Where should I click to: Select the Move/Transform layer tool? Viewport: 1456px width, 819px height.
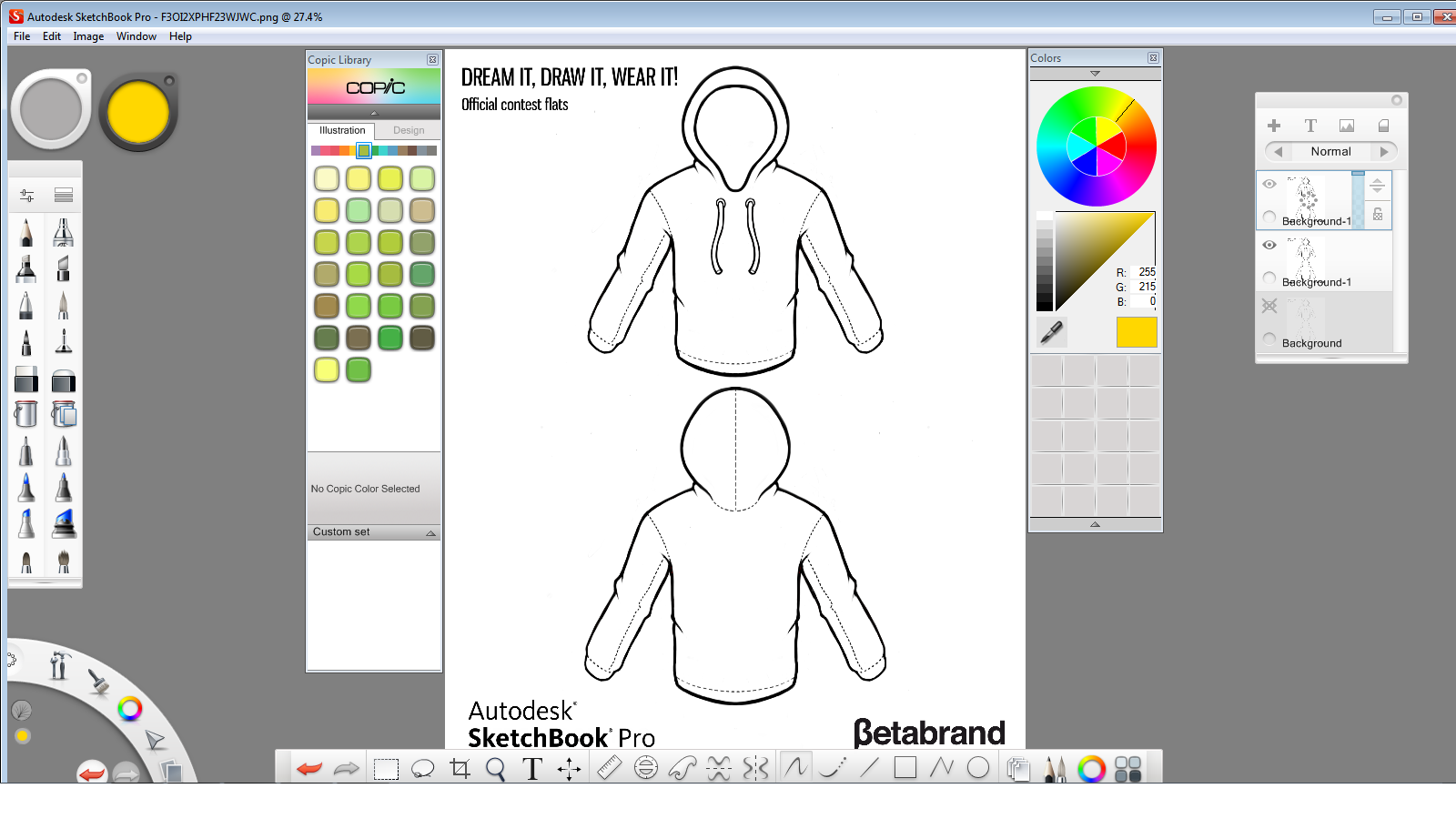point(570,769)
